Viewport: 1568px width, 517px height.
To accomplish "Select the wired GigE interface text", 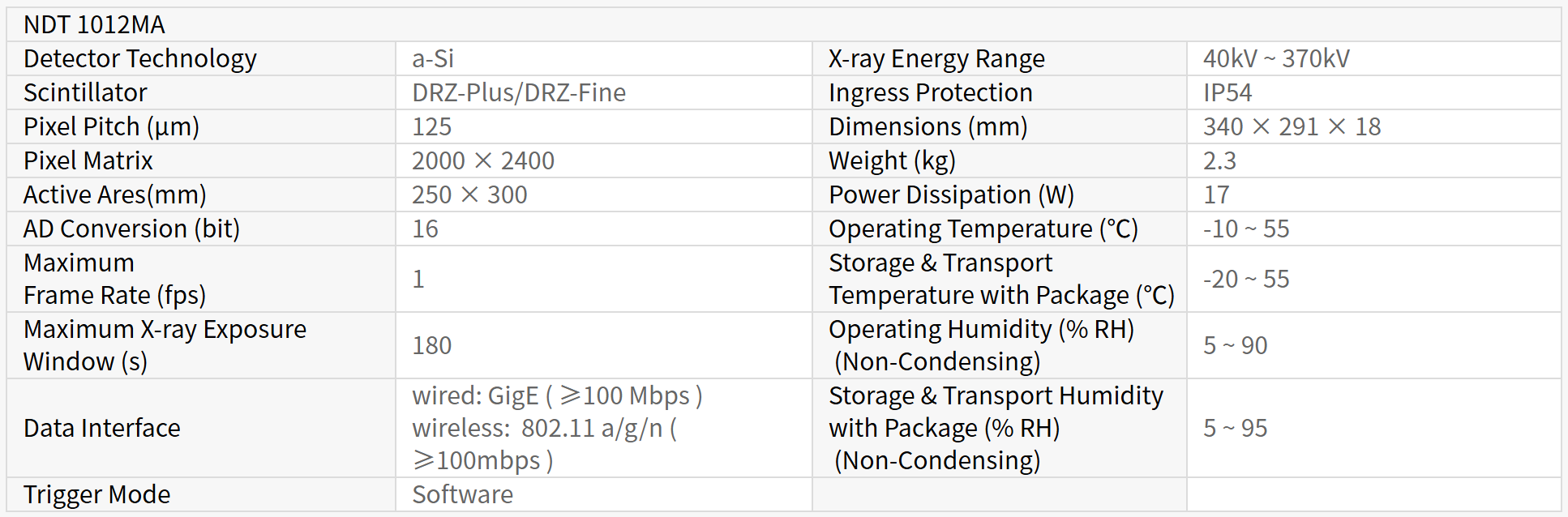I will click(x=557, y=396).
